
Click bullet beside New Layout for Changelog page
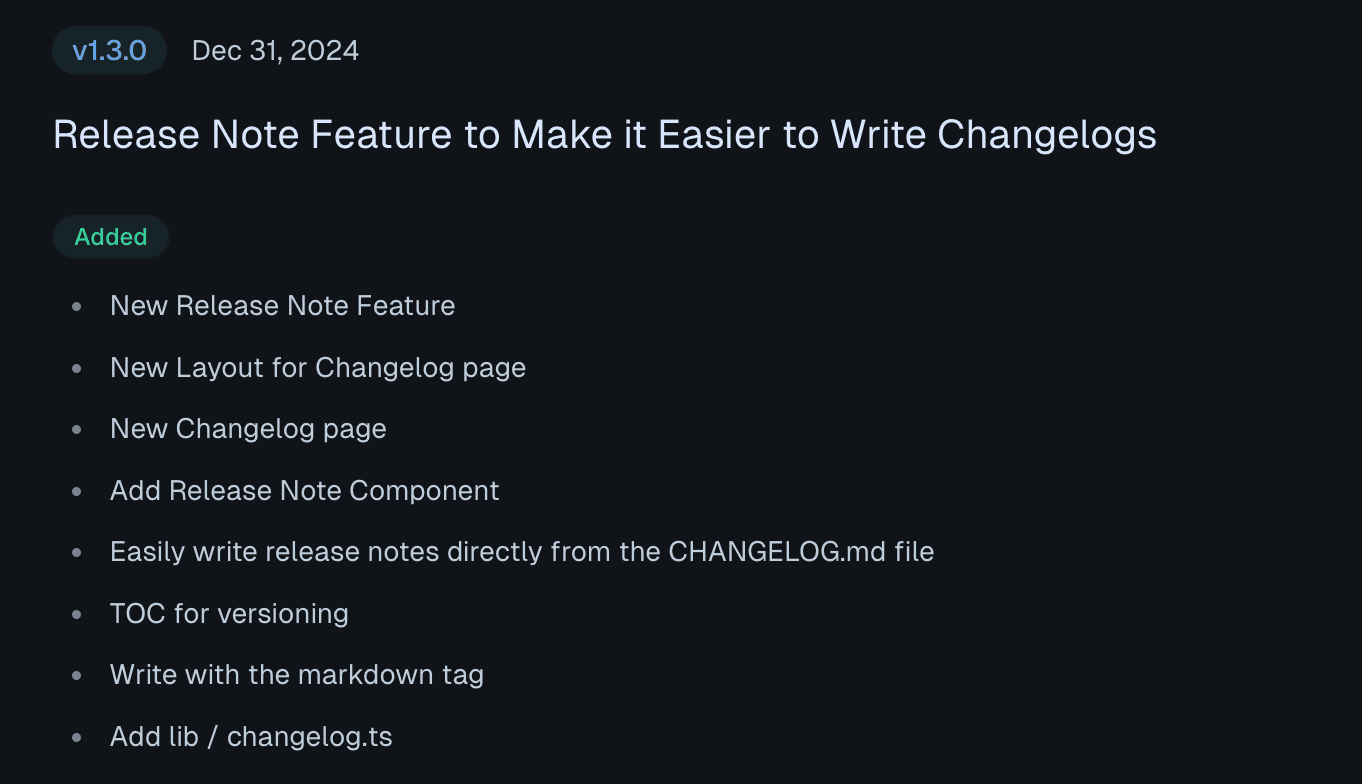[x=77, y=369]
